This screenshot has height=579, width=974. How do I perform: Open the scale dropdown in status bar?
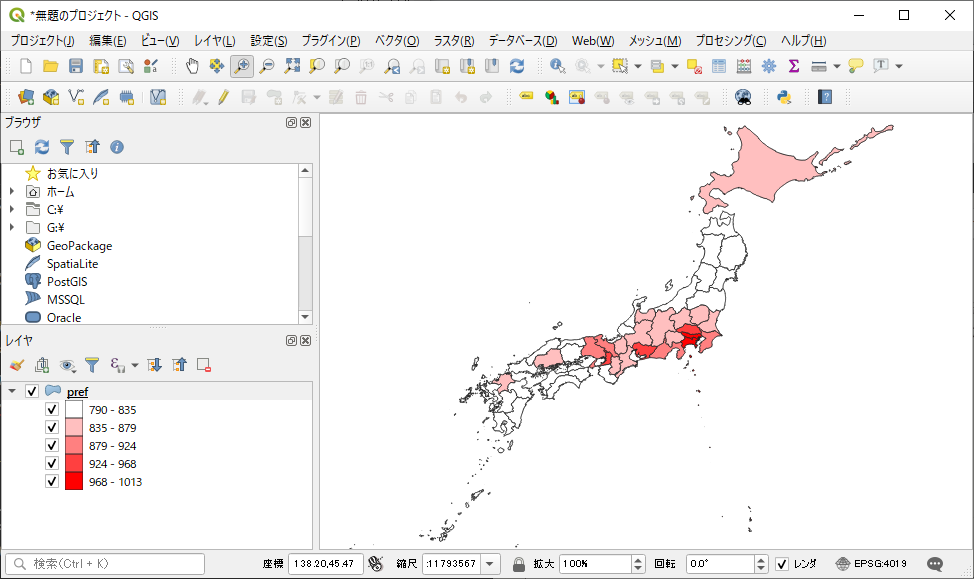click(490, 564)
